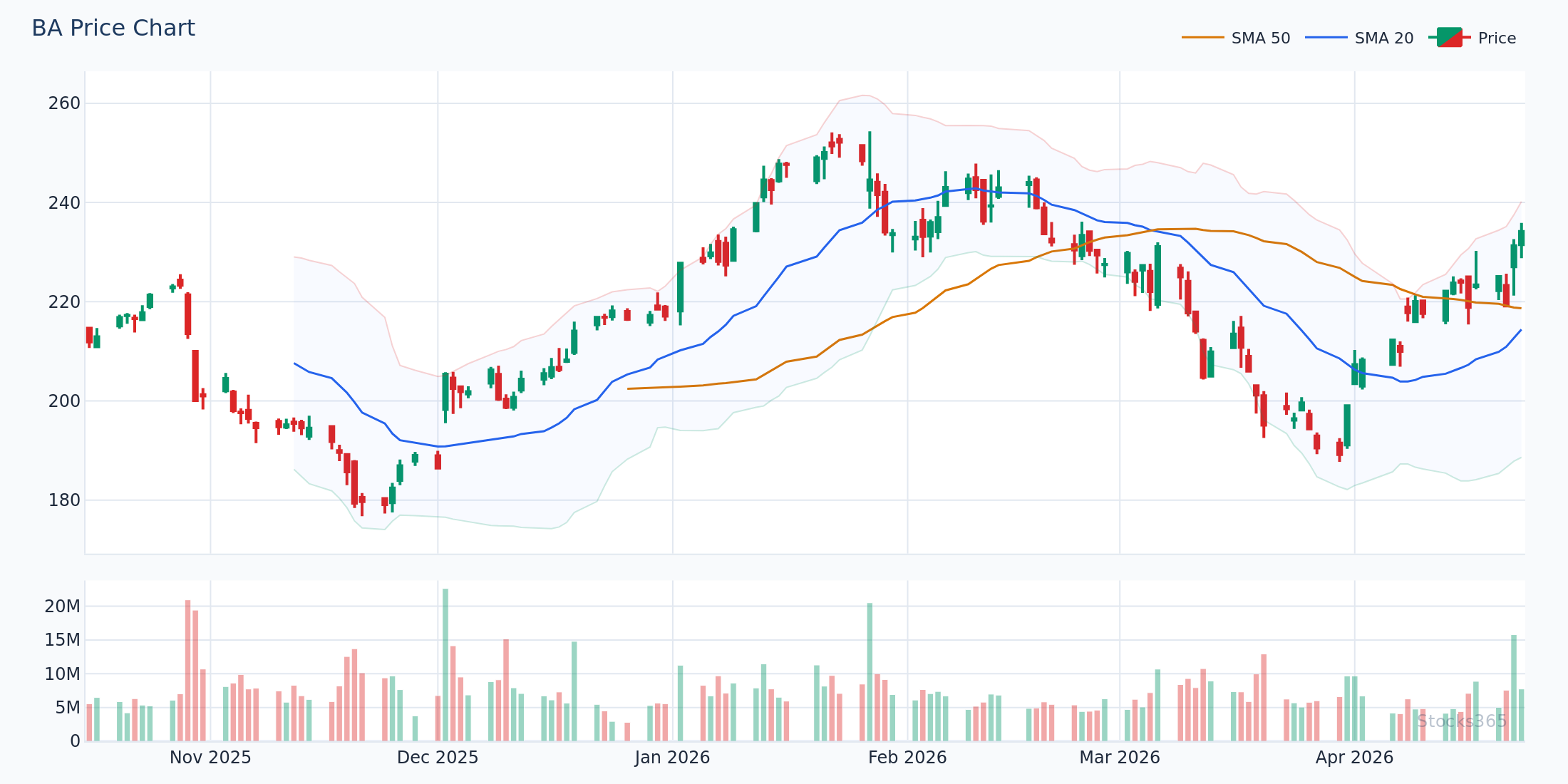Select the BA Price Chart title
The height and width of the screenshot is (784, 1568).
[113, 27]
